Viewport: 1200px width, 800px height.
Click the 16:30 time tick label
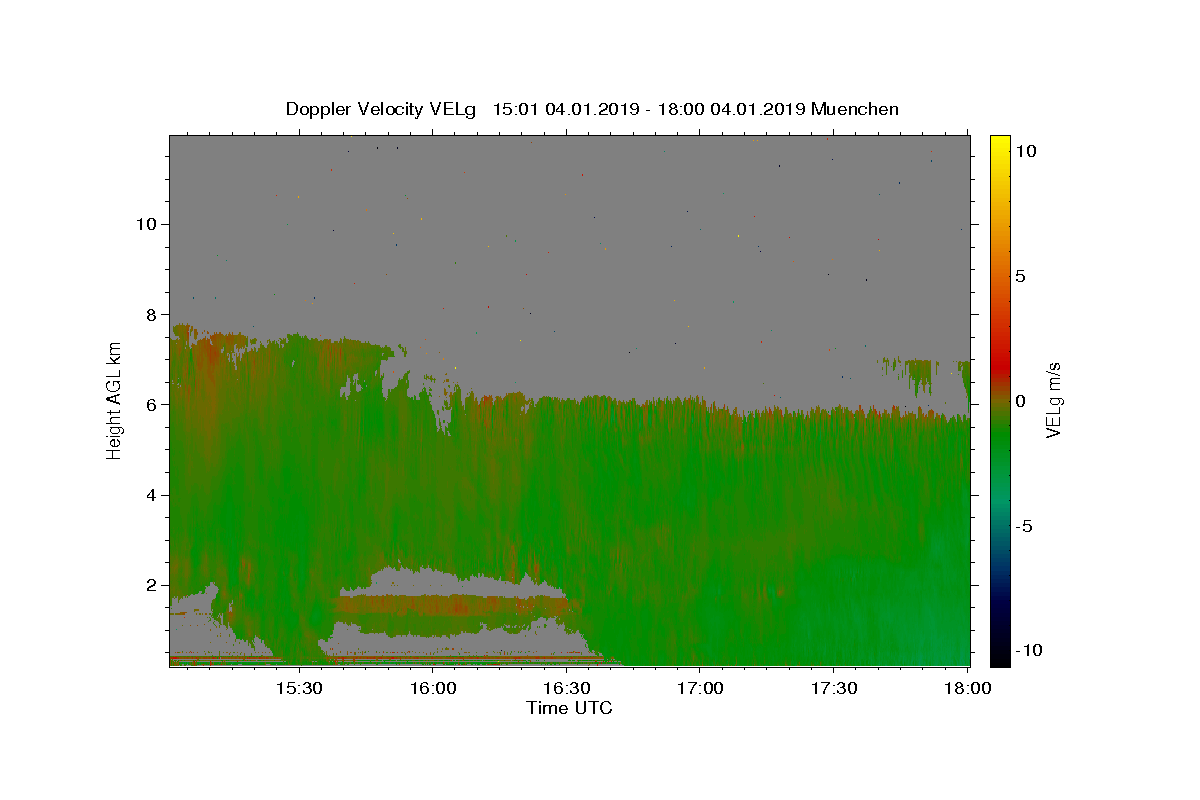pyautogui.click(x=566, y=688)
